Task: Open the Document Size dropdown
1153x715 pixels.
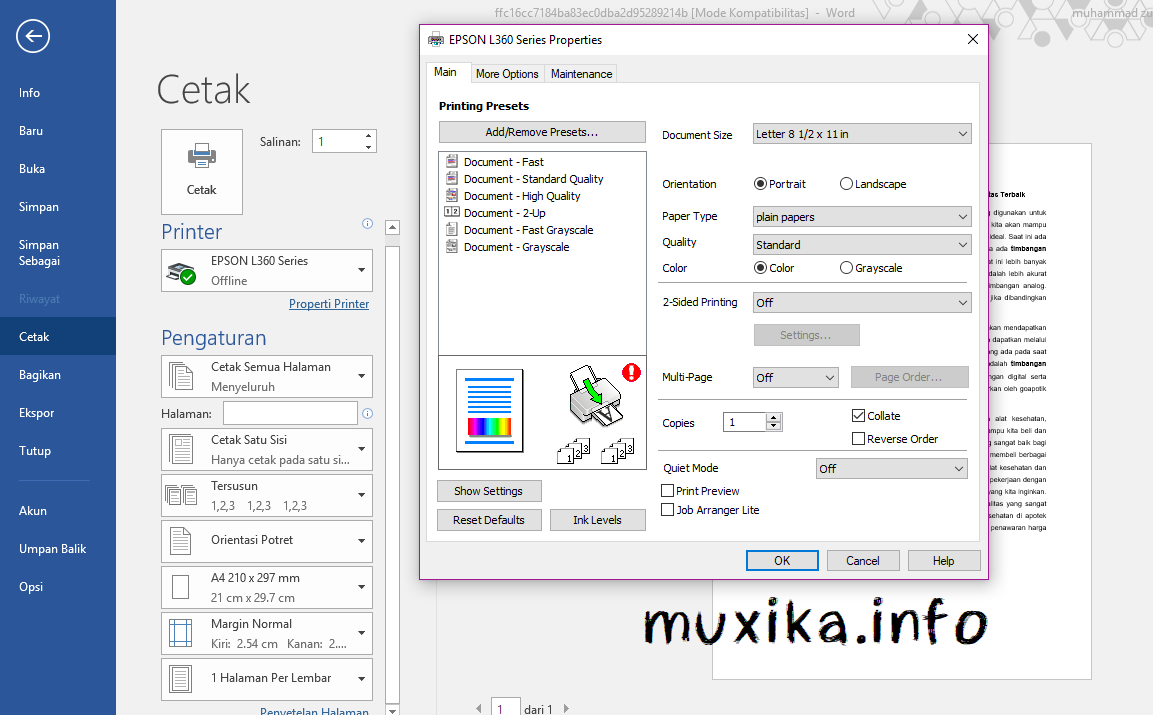Action: [x=862, y=134]
